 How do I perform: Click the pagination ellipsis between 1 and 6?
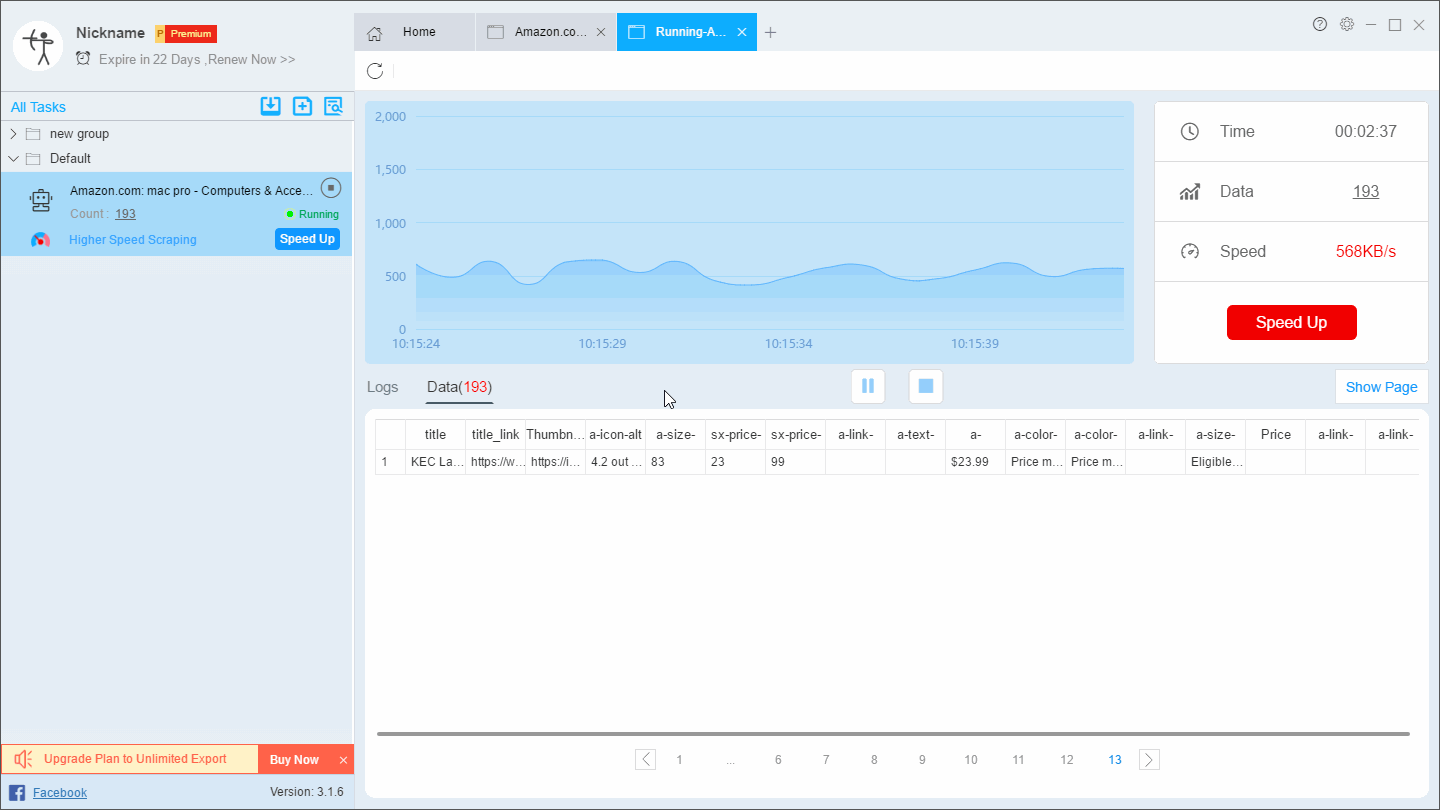pos(730,760)
